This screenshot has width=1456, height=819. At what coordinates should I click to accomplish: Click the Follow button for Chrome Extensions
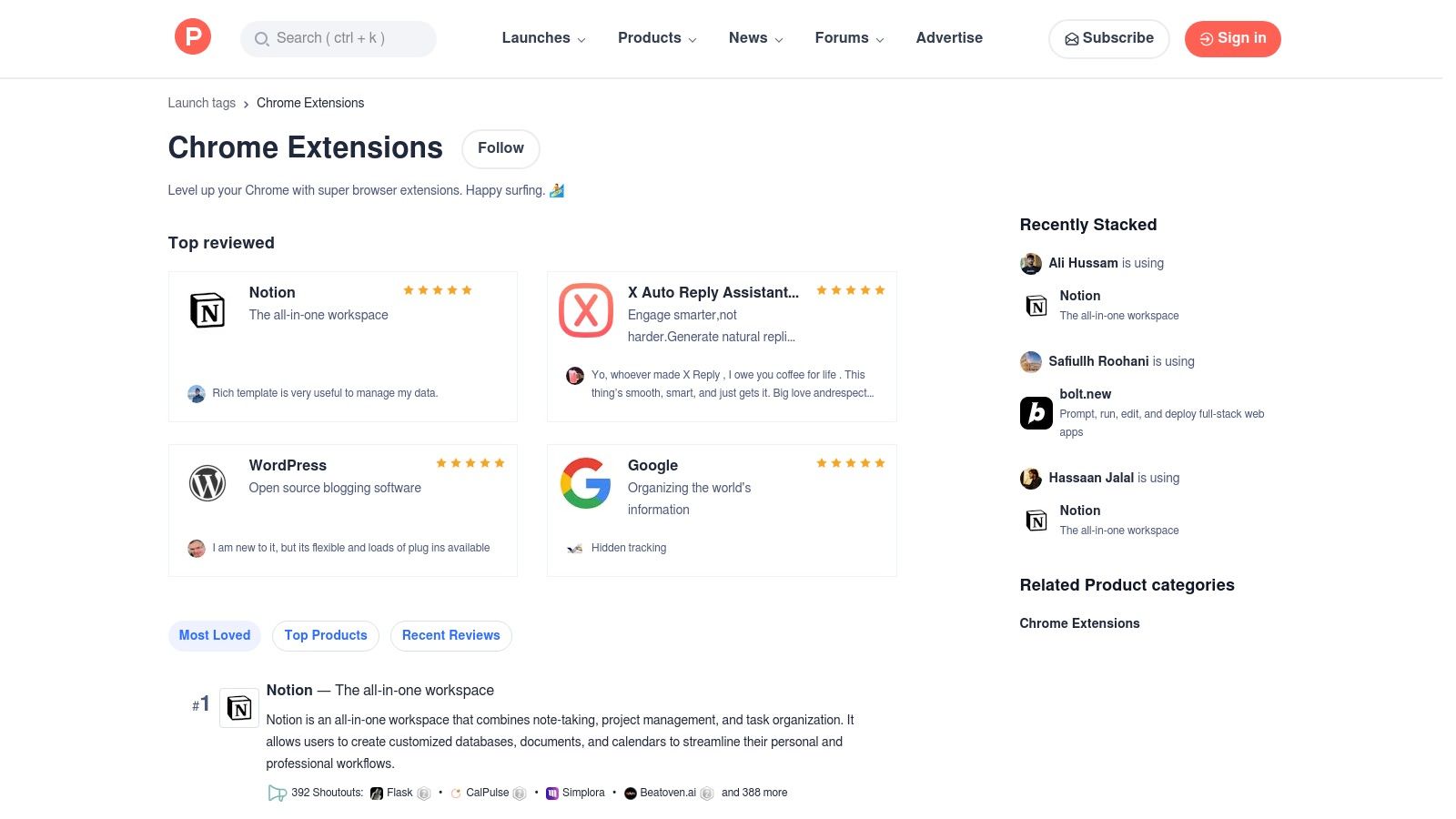pyautogui.click(x=500, y=148)
